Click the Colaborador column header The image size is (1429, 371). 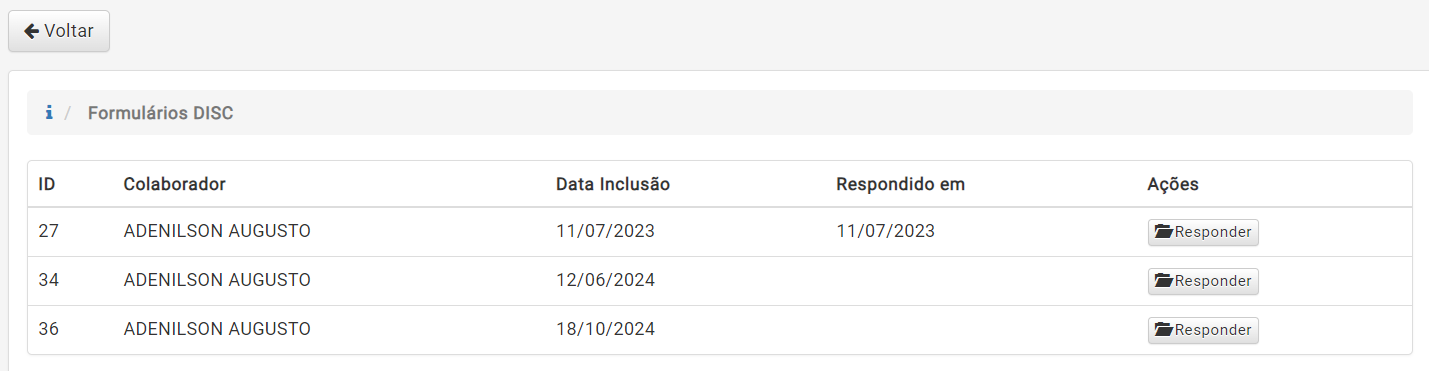[x=174, y=184]
